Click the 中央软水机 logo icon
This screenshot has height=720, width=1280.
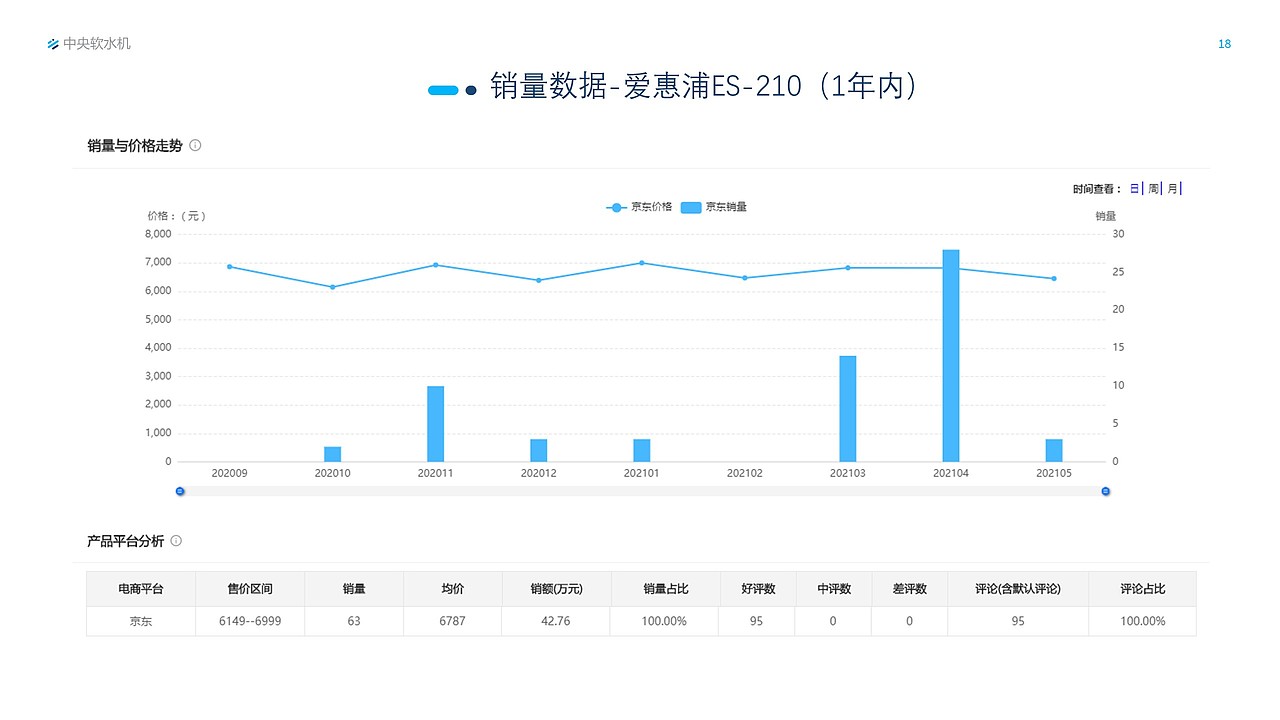click(x=53, y=44)
